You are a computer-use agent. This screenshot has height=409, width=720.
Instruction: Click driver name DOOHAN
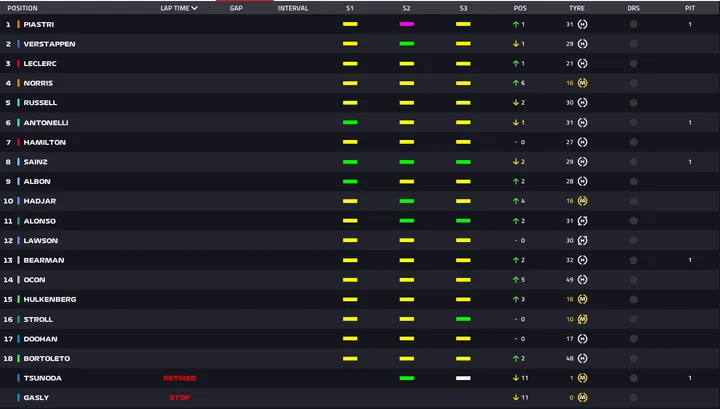click(x=40, y=339)
